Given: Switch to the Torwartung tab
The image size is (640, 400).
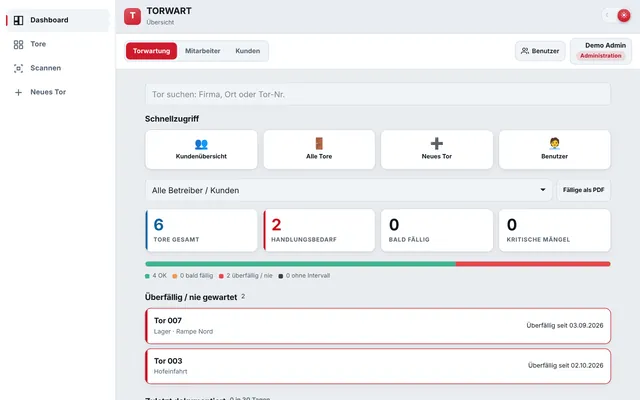Looking at the screenshot, I should [151, 51].
